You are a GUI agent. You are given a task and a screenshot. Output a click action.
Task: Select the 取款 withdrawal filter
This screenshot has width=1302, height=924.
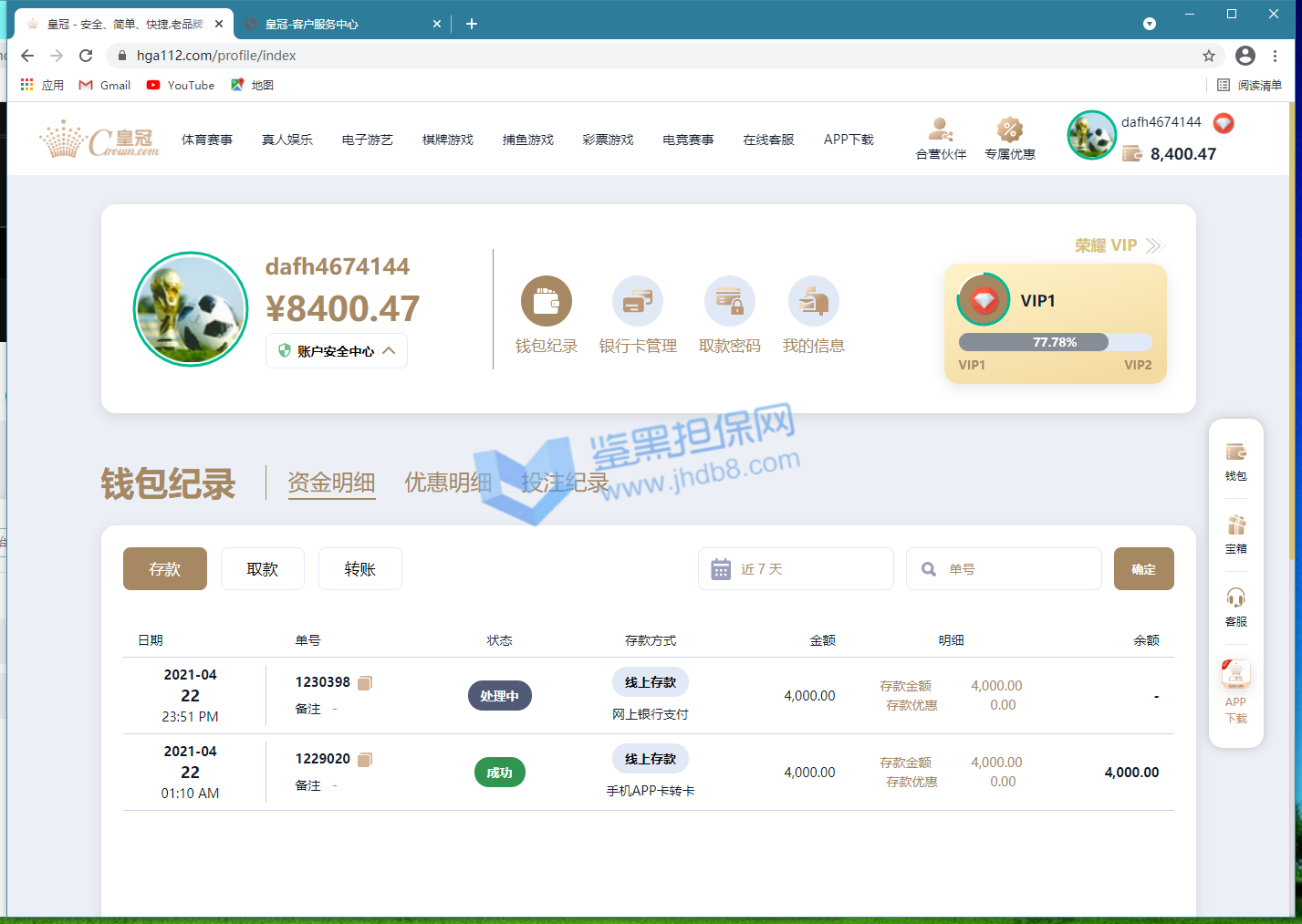(262, 569)
